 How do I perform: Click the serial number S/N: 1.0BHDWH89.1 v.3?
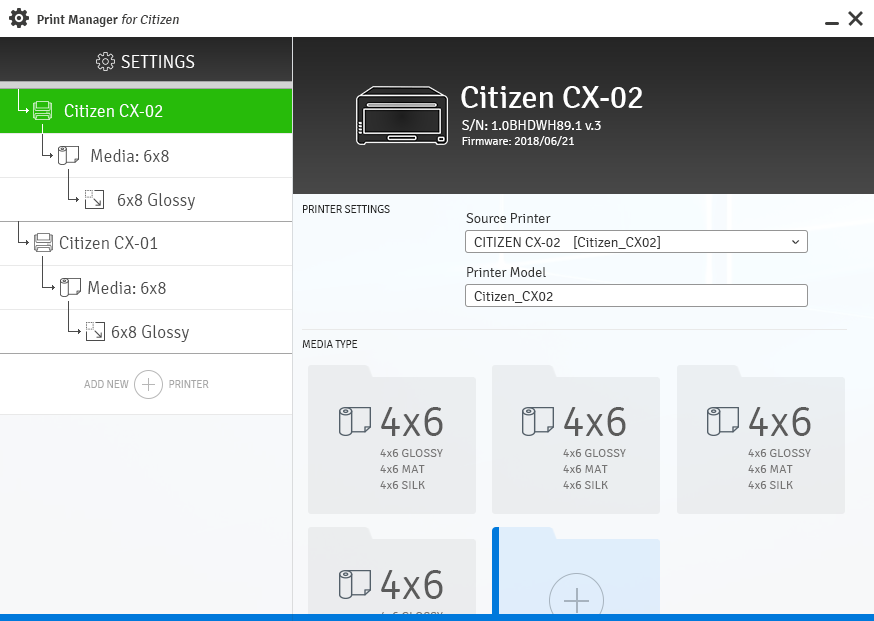[531, 125]
